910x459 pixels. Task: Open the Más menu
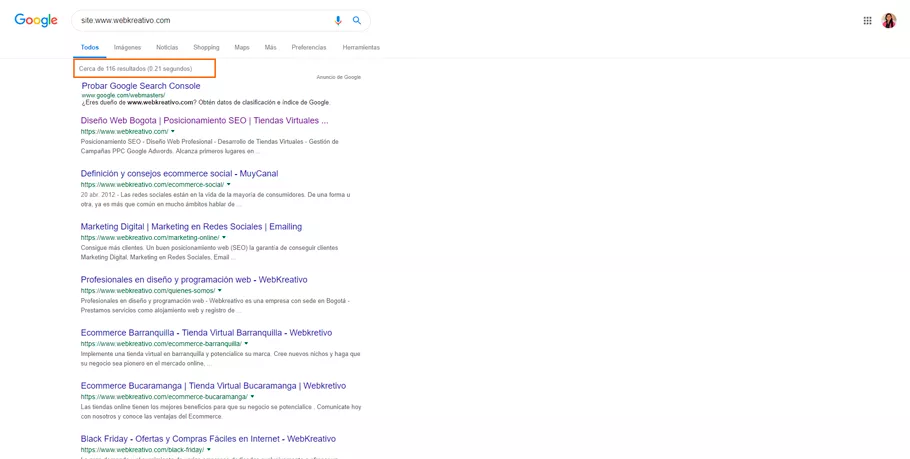(270, 48)
